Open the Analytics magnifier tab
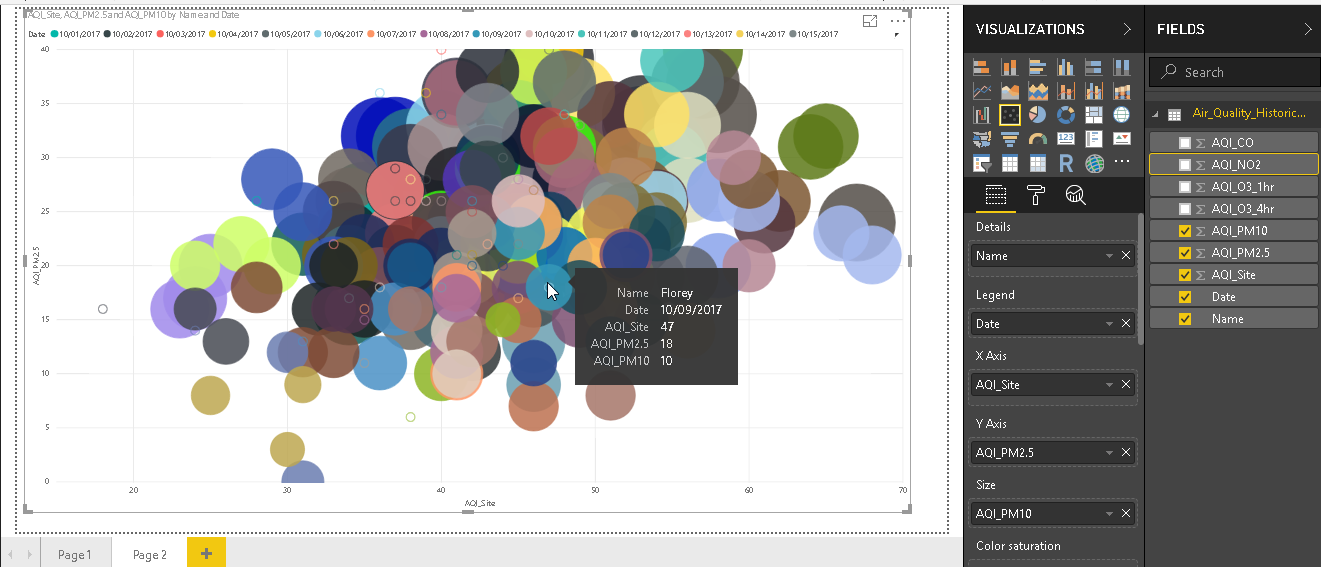Viewport: 1321px width, 567px height. pos(1075,195)
